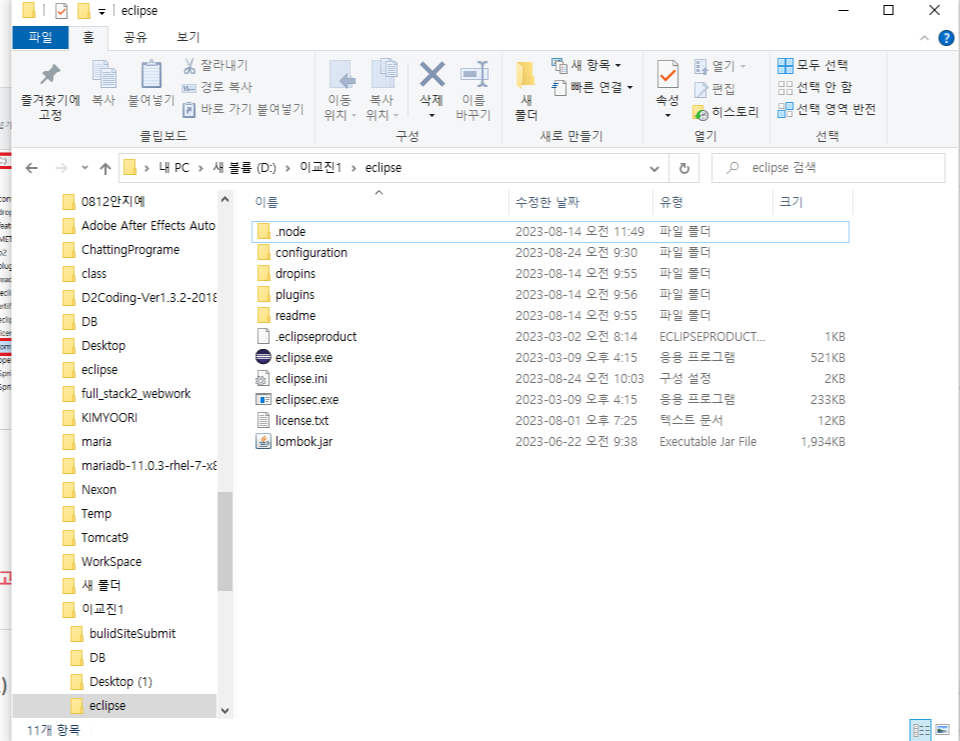960x741 pixels.
Task: Click the 삭제 (Delete) X icon
Action: point(432,75)
